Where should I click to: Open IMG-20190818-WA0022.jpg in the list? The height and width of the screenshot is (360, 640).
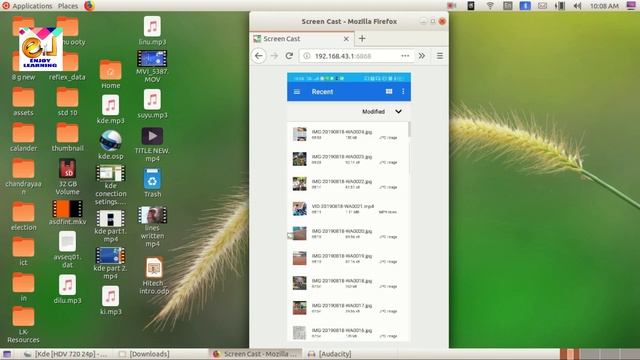tap(348, 184)
